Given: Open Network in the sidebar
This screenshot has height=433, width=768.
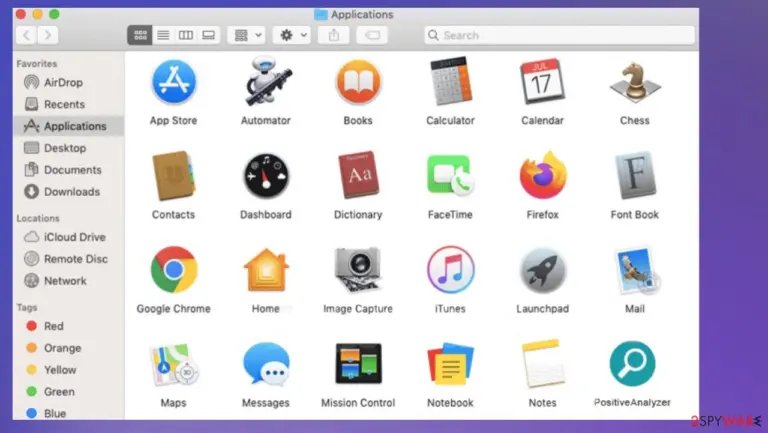Looking at the screenshot, I should click(x=69, y=281).
